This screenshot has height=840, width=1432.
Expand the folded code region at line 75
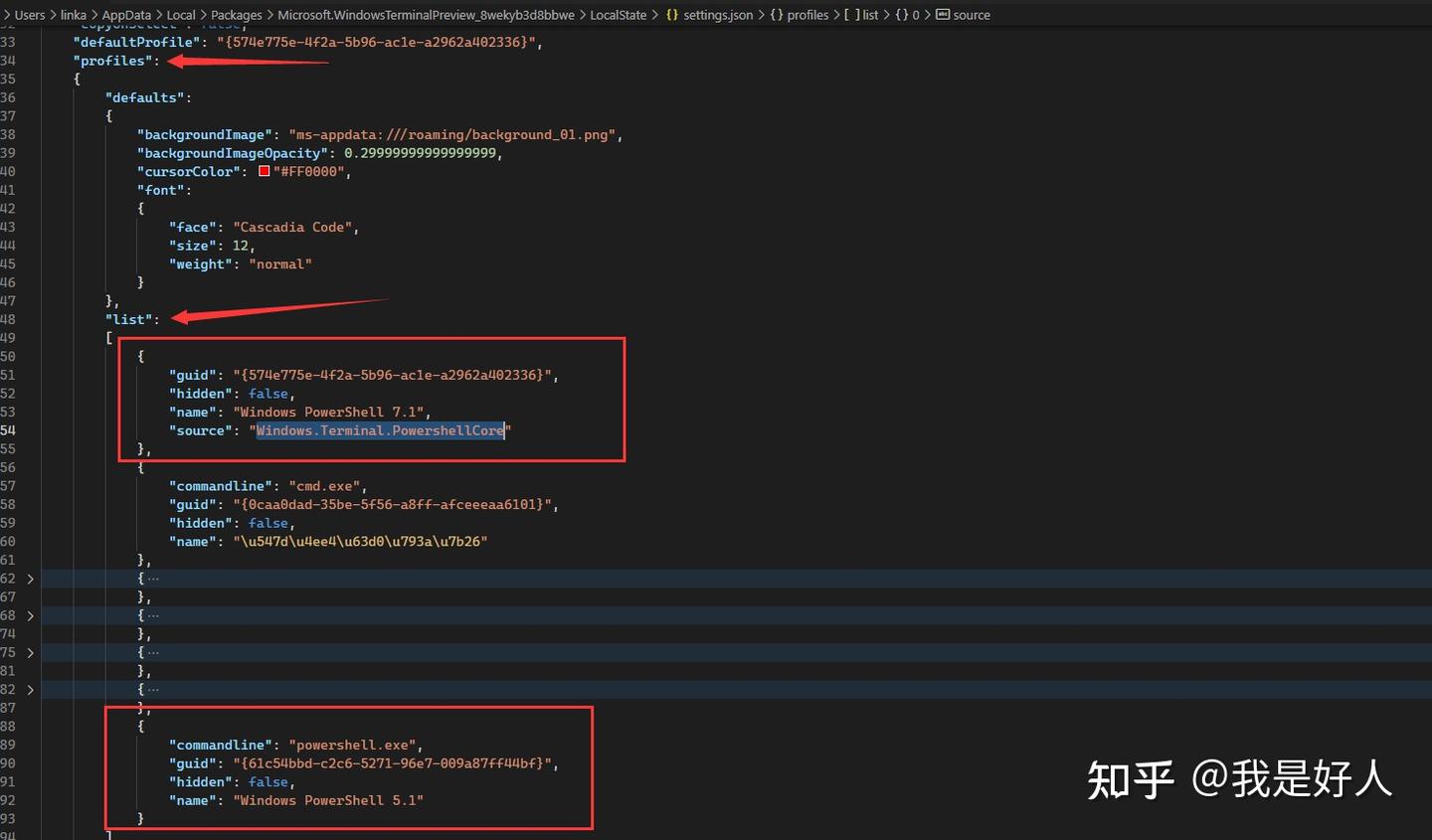(30, 652)
